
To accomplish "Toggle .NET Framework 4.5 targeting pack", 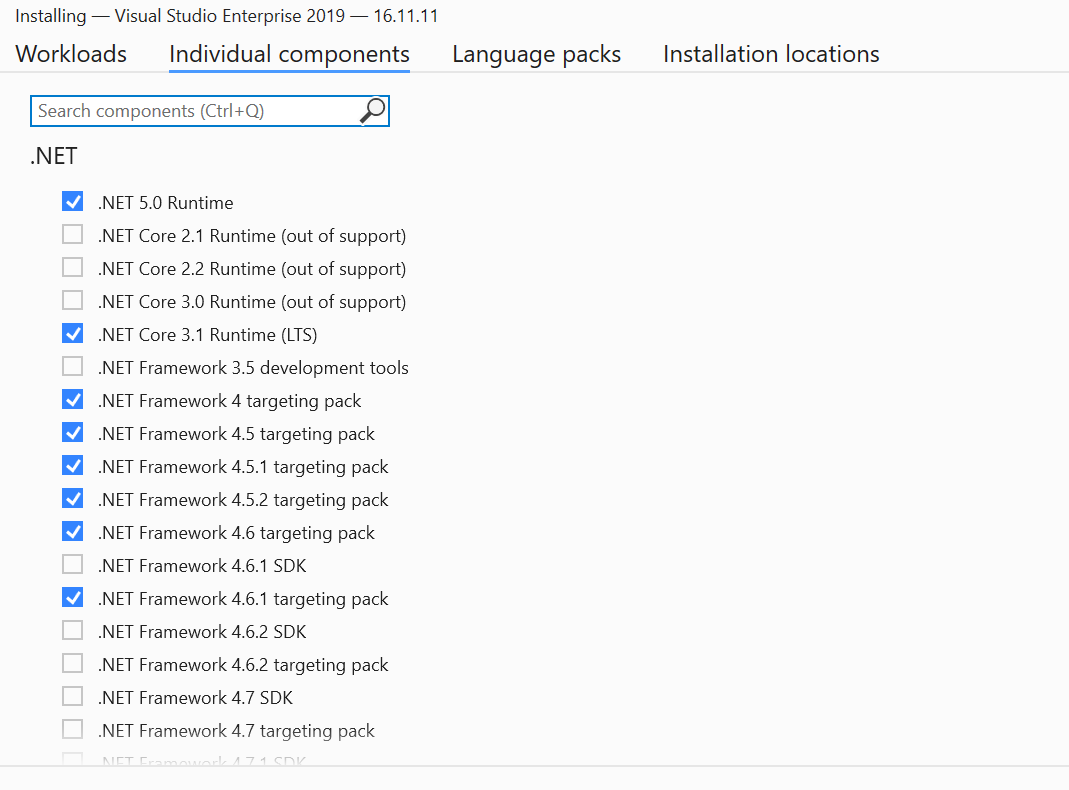I will [72, 433].
